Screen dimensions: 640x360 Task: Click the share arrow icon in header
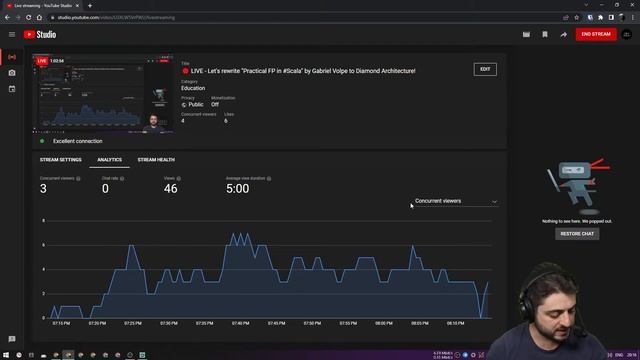pos(563,35)
